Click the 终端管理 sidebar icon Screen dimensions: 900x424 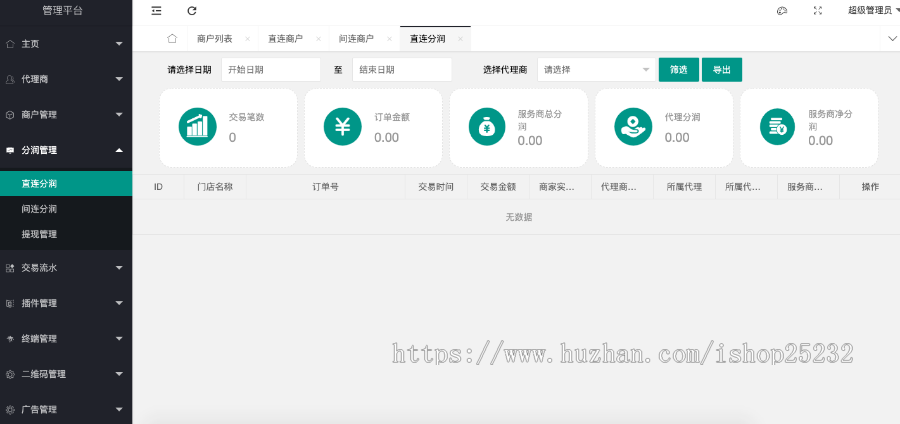pyautogui.click(x=10, y=339)
